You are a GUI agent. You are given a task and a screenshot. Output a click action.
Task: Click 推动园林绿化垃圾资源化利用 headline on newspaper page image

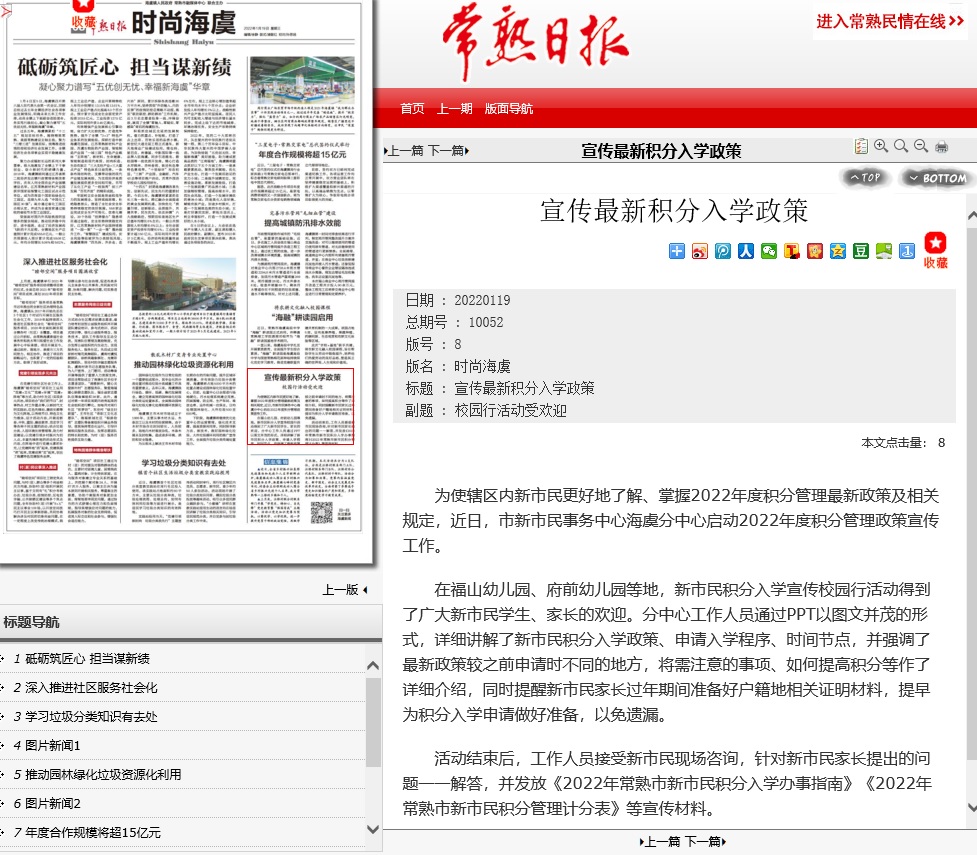[x=184, y=365]
